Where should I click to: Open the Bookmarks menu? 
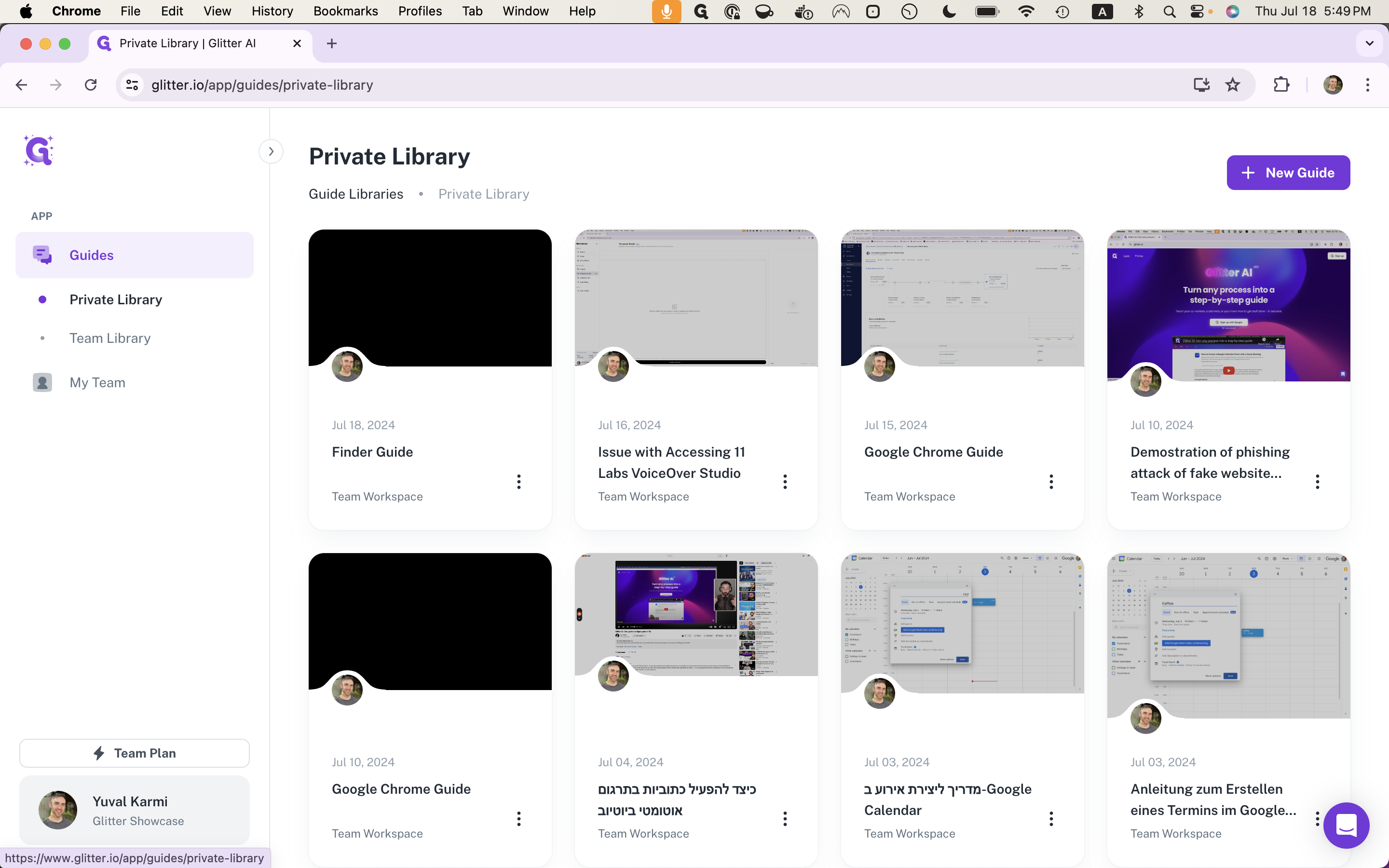pos(345,11)
